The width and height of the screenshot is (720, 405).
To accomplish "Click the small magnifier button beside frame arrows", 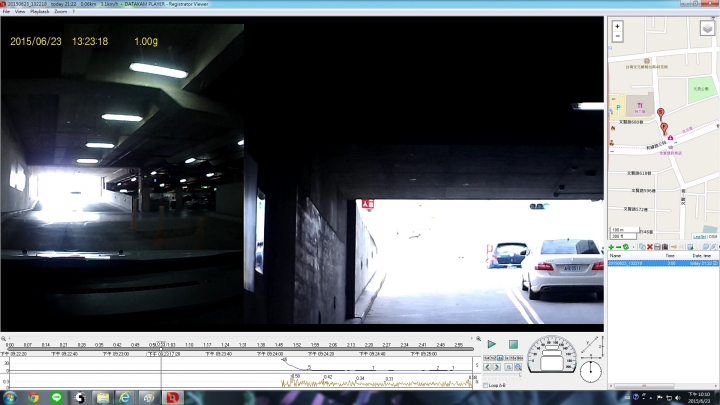I will click(x=508, y=367).
